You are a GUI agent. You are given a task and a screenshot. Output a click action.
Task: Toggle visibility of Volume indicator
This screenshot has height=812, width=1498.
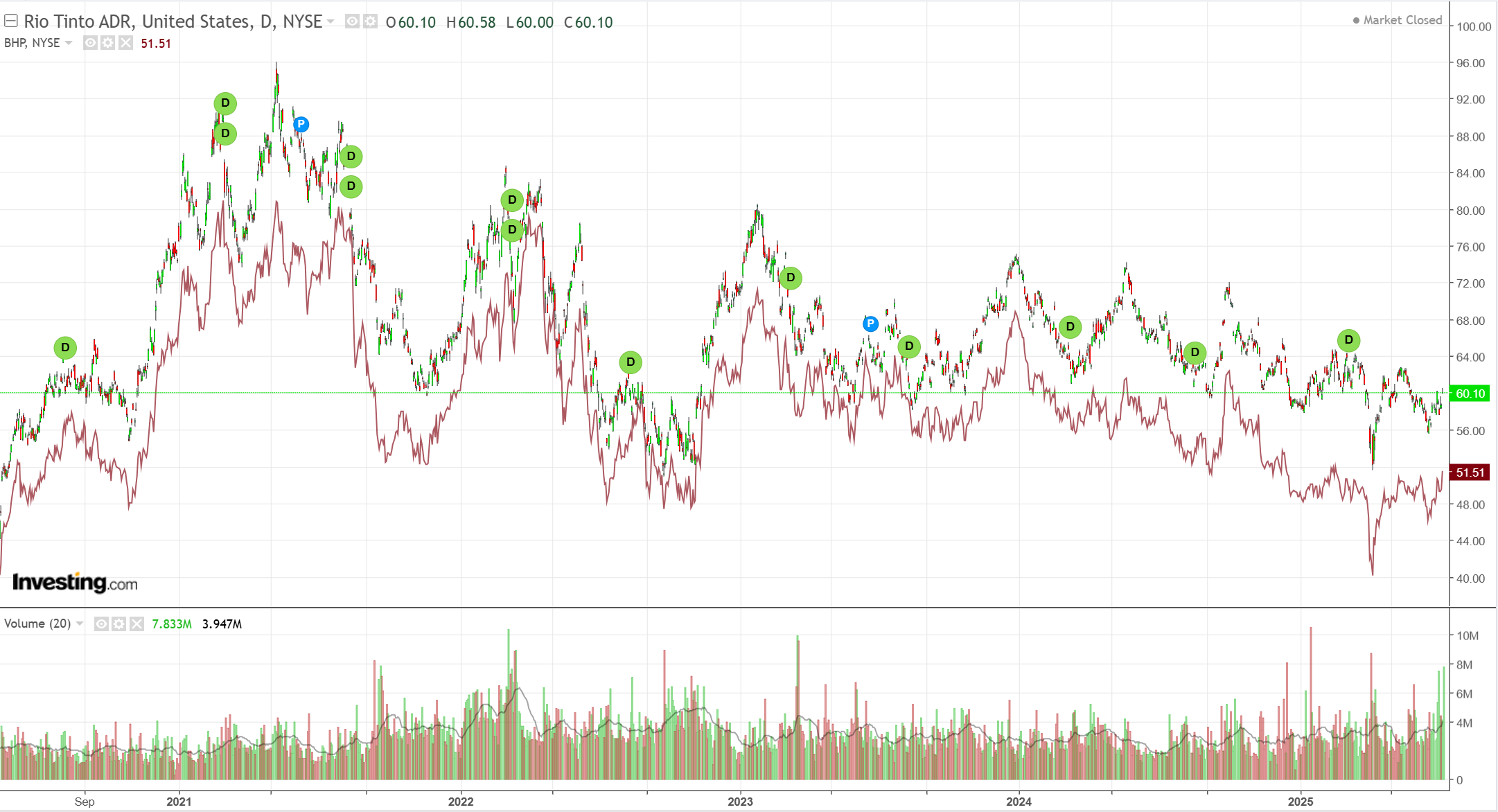pyautogui.click(x=101, y=624)
